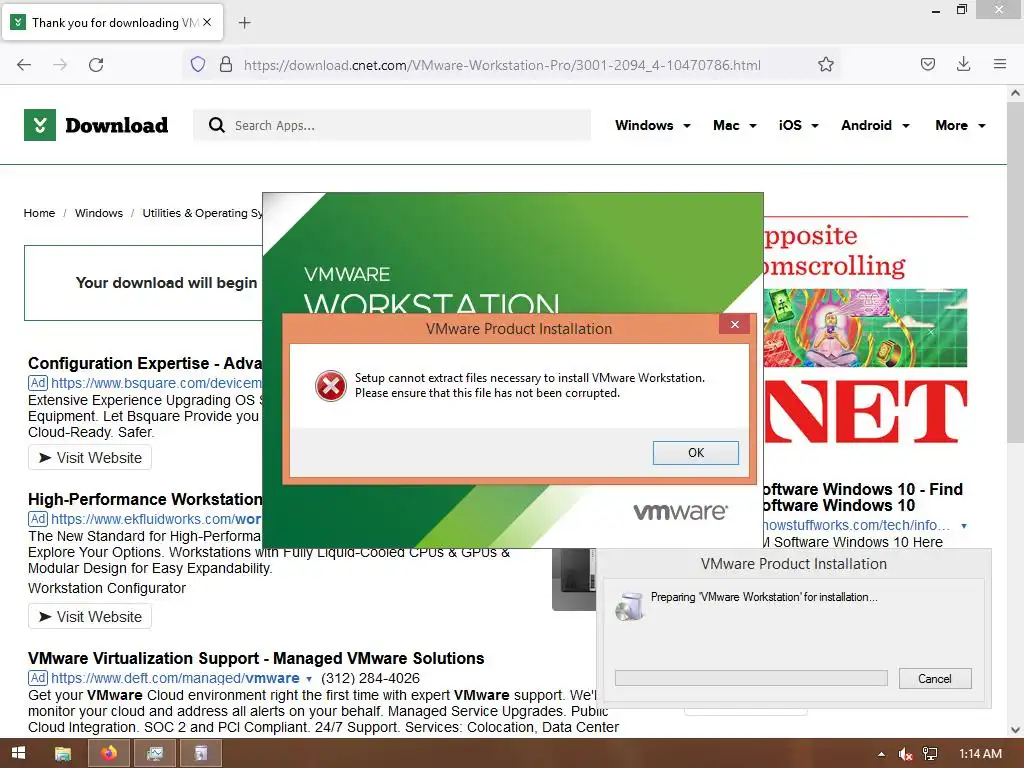
Task: Open the ekfluidworks.com ad link
Action: pos(156,519)
